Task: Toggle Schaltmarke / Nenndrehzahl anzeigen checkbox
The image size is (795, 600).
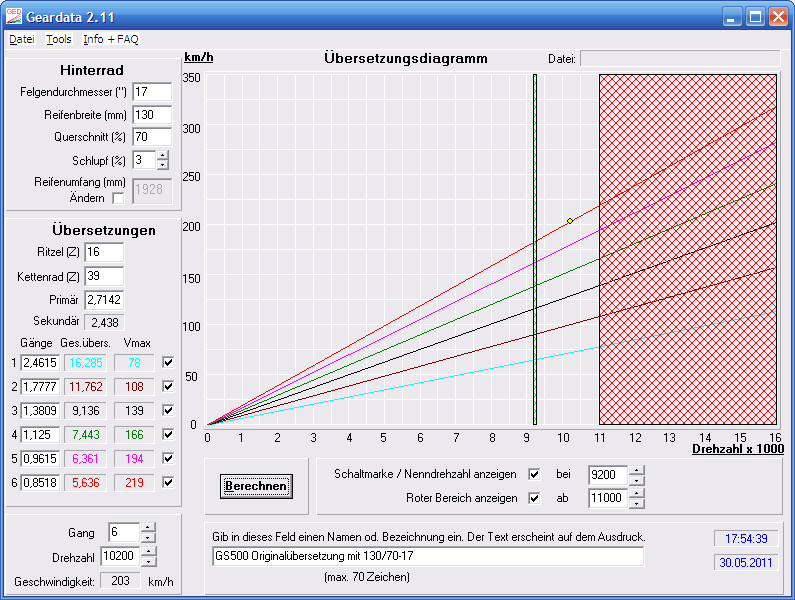Action: click(x=534, y=474)
